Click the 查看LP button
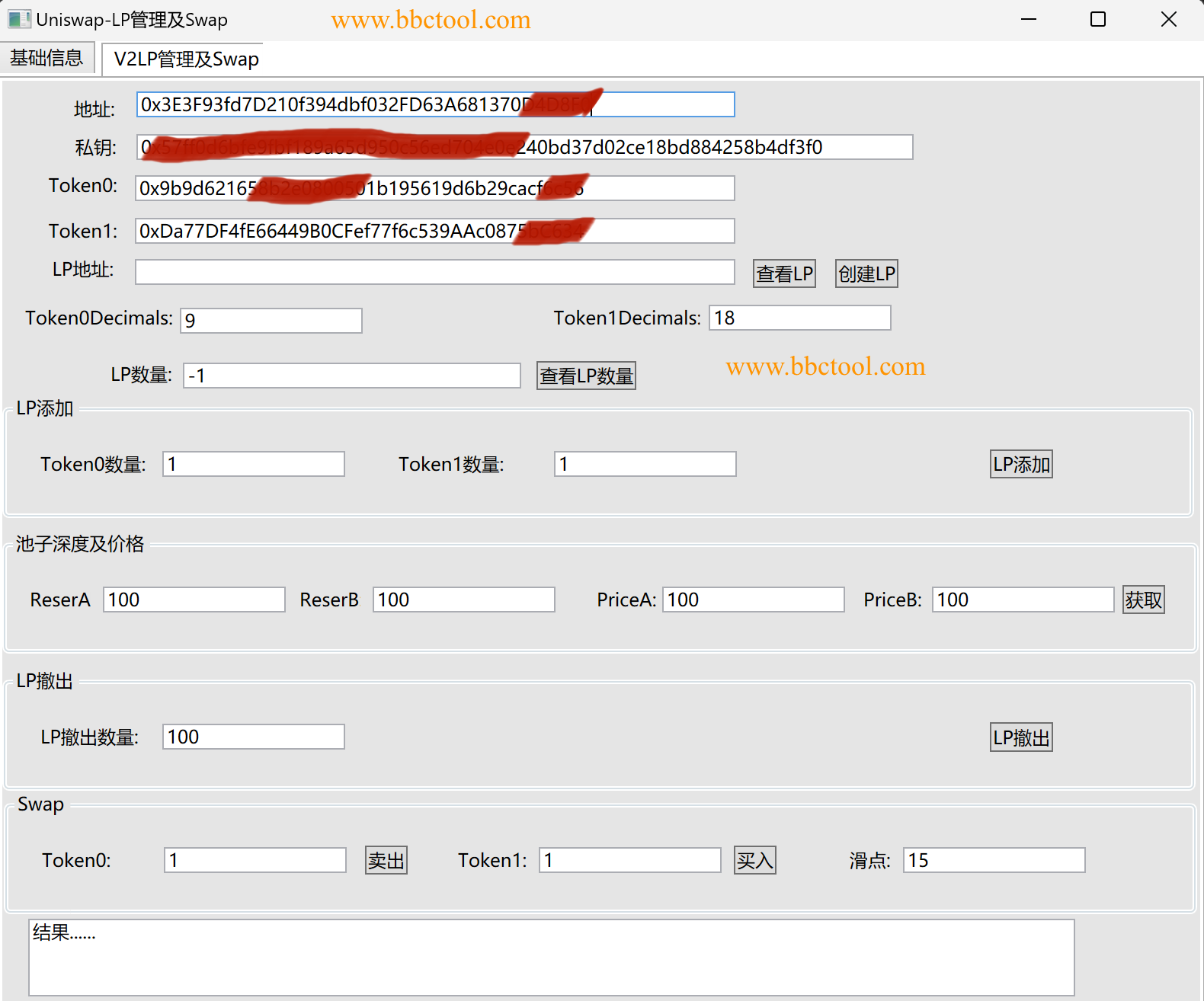The width and height of the screenshot is (1204, 1001). coord(784,273)
